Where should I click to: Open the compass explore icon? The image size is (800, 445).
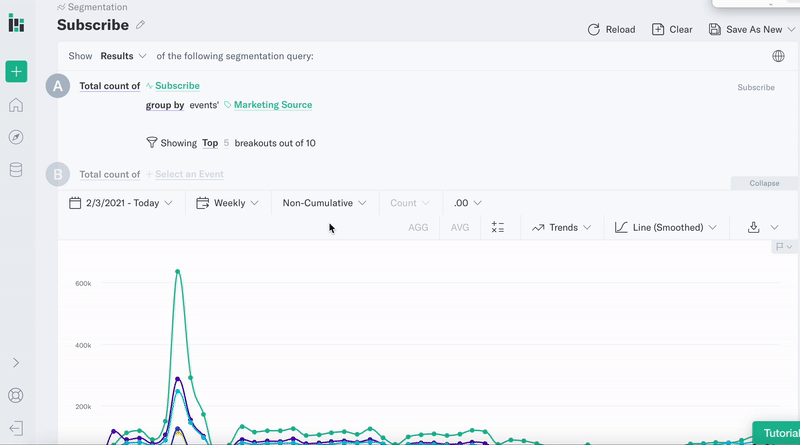pos(16,137)
